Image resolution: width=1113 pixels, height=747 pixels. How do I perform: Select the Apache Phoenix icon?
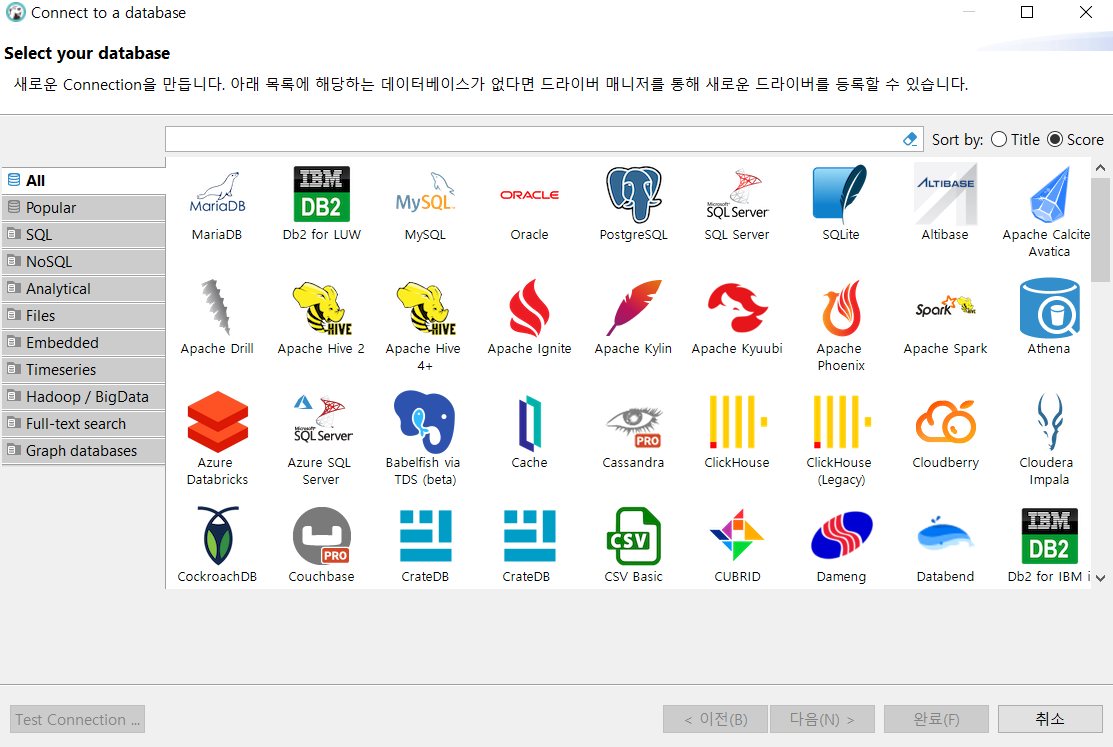840,307
